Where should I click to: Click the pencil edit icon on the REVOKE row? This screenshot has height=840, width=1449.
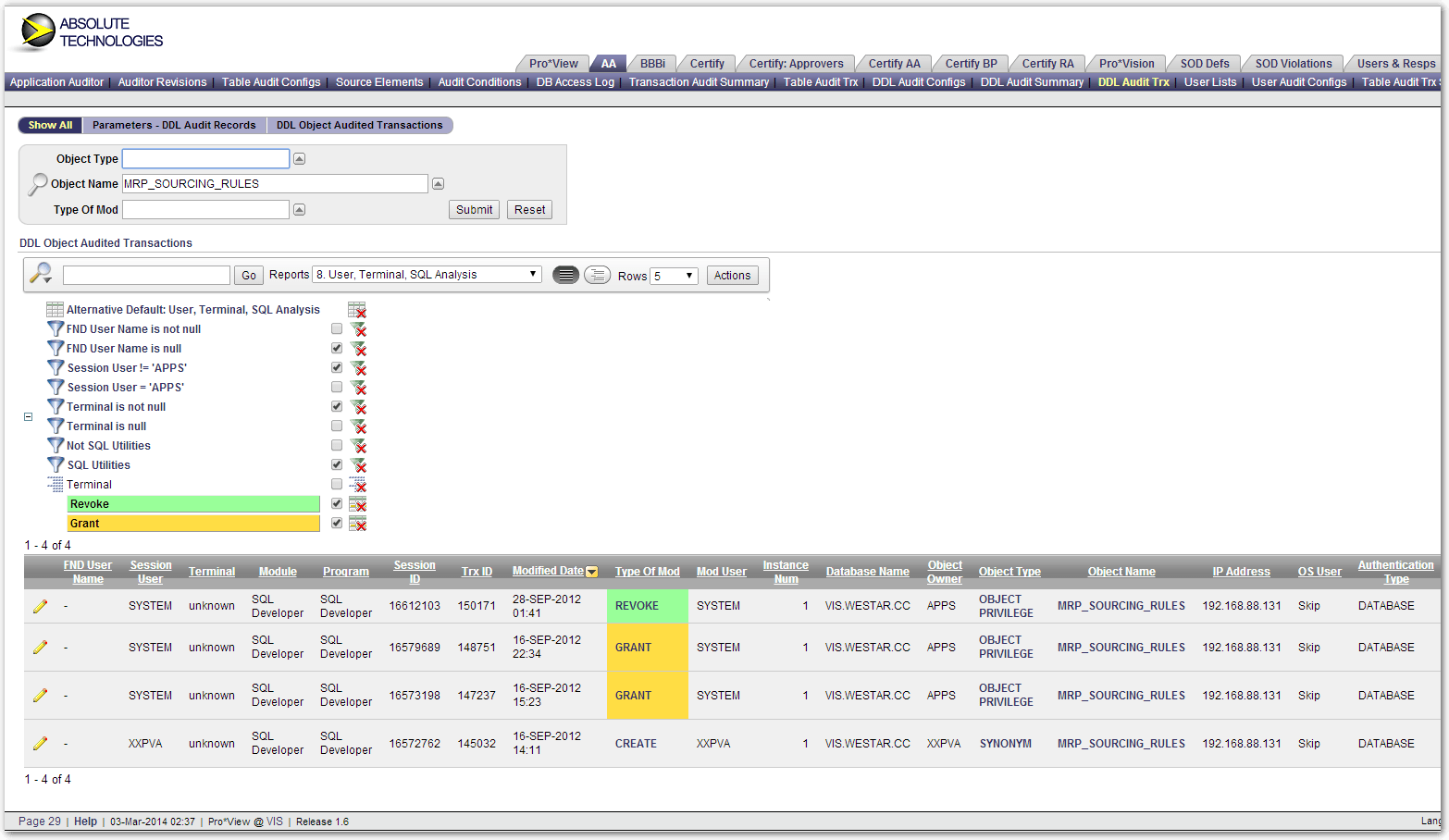click(x=40, y=606)
